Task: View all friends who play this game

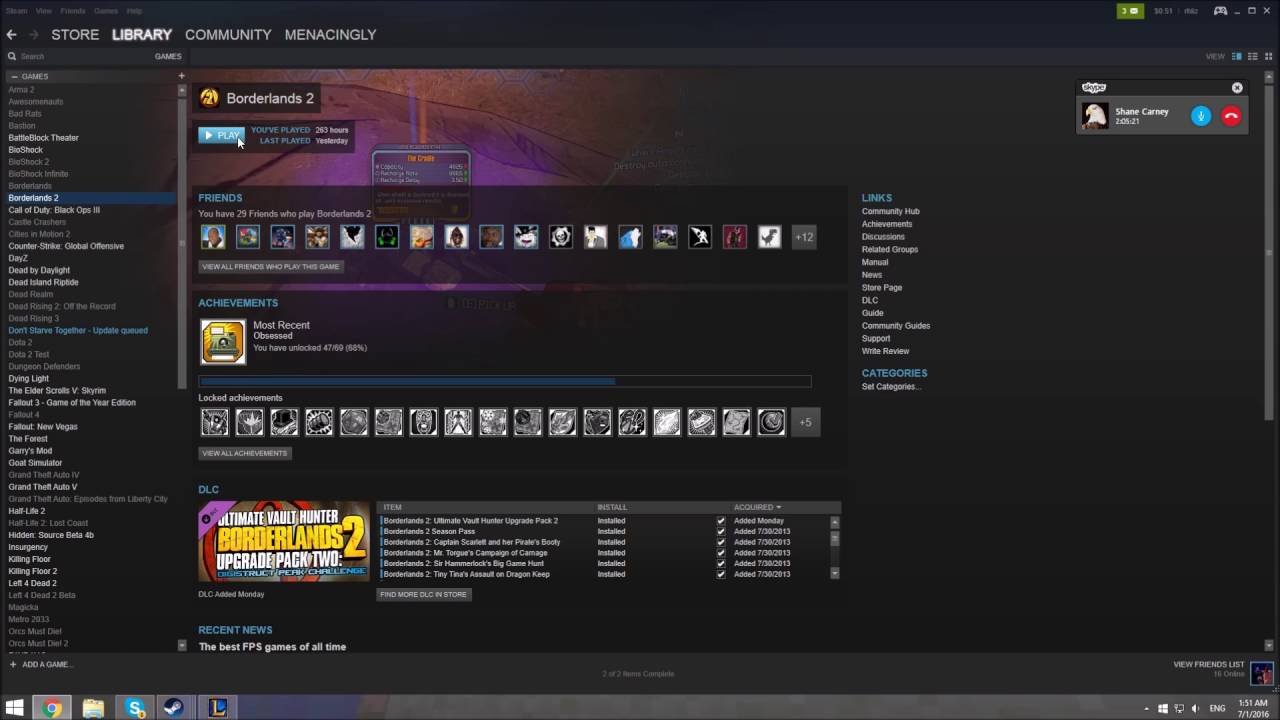Action: 271,267
